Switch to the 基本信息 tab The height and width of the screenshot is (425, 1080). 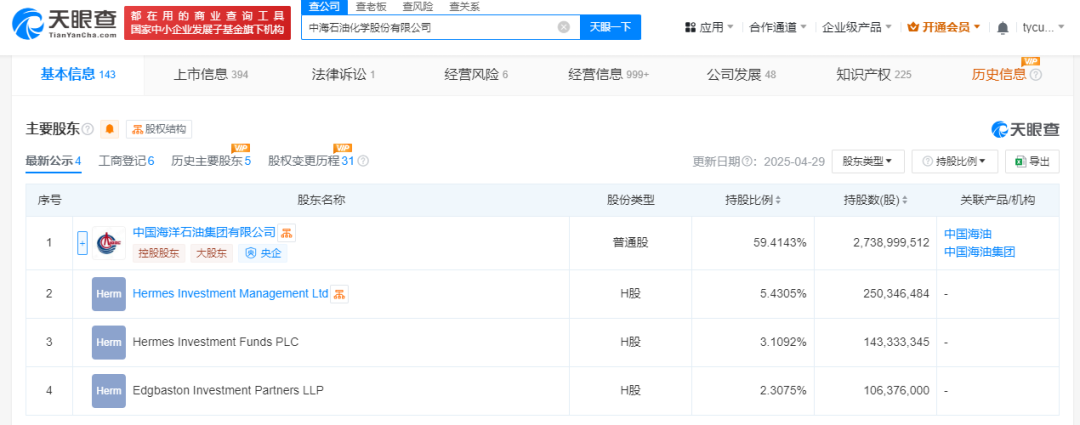click(78, 75)
